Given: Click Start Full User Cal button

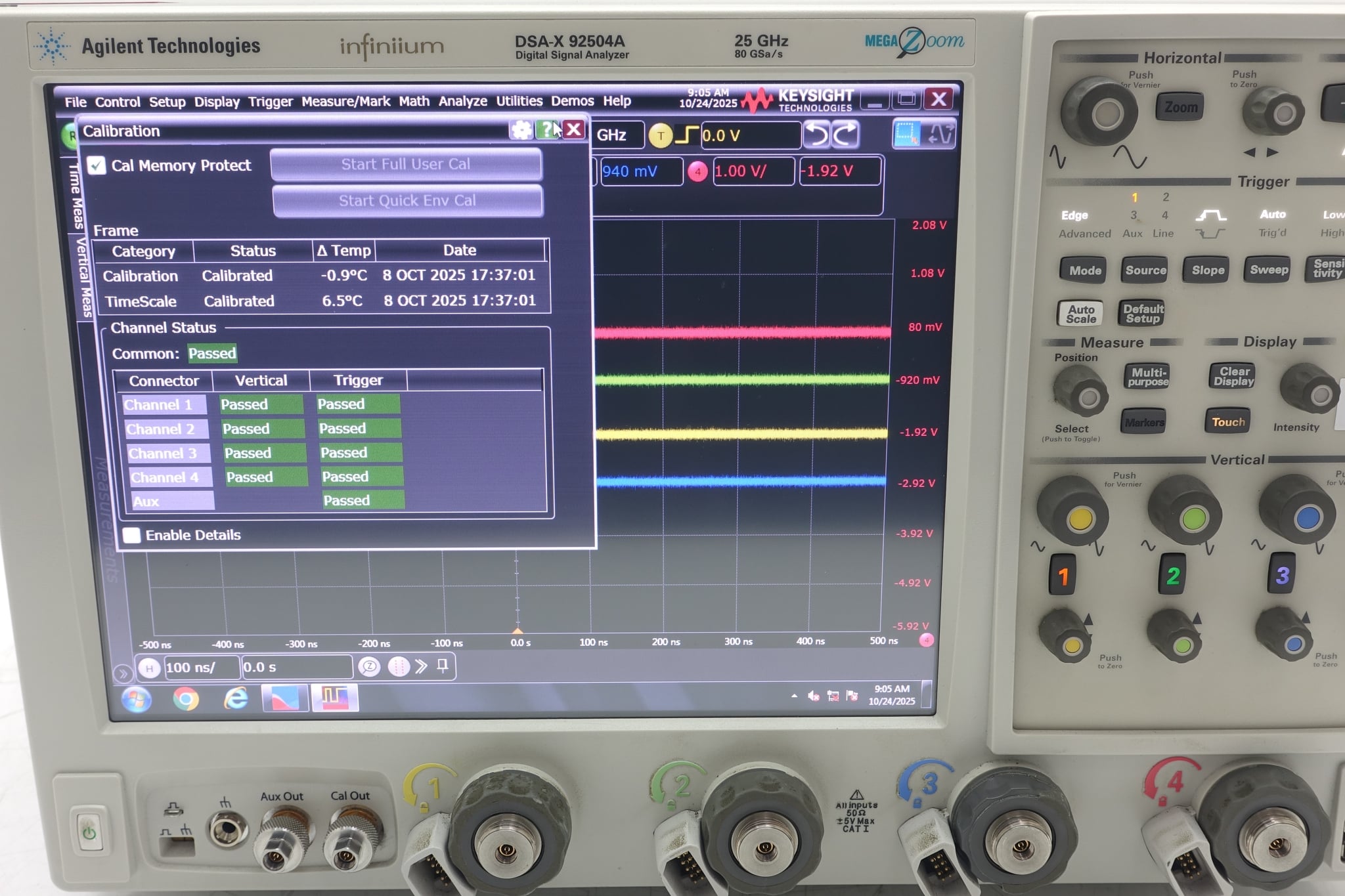Looking at the screenshot, I should (x=406, y=164).
